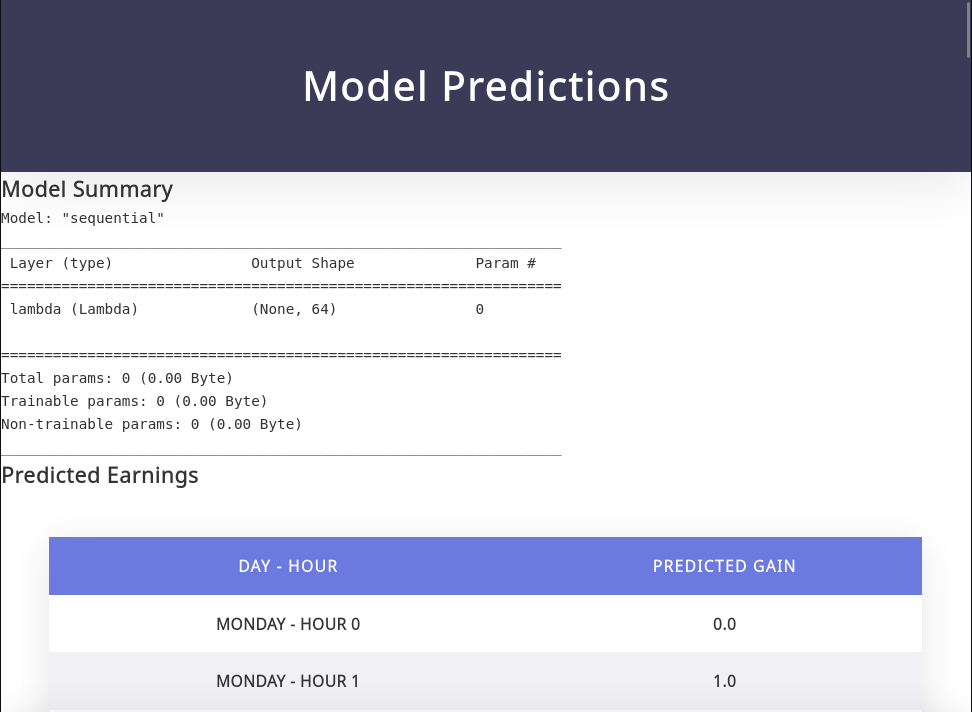Click the Predicted Earnings heading

(x=100, y=475)
